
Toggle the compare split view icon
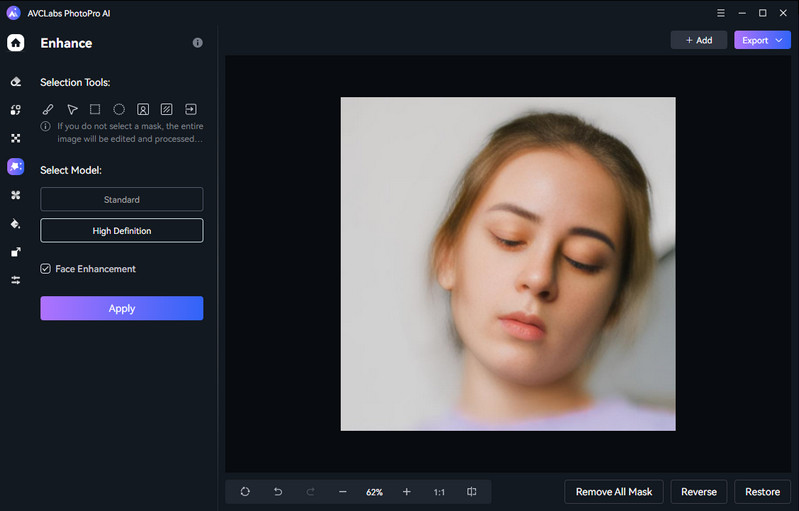[x=472, y=492]
